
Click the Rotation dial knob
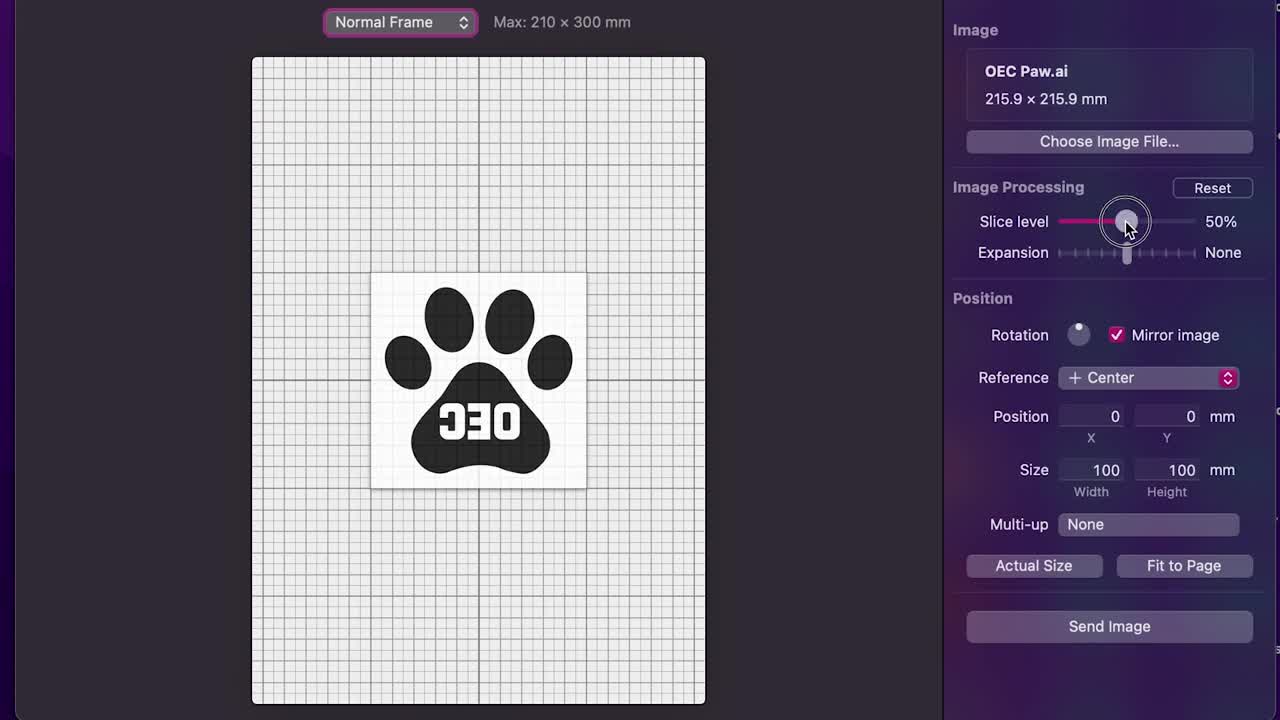pyautogui.click(x=1078, y=335)
